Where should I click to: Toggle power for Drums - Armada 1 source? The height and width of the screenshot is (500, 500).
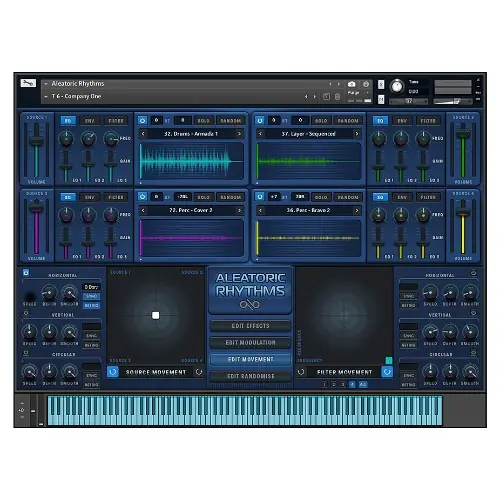[142, 120]
